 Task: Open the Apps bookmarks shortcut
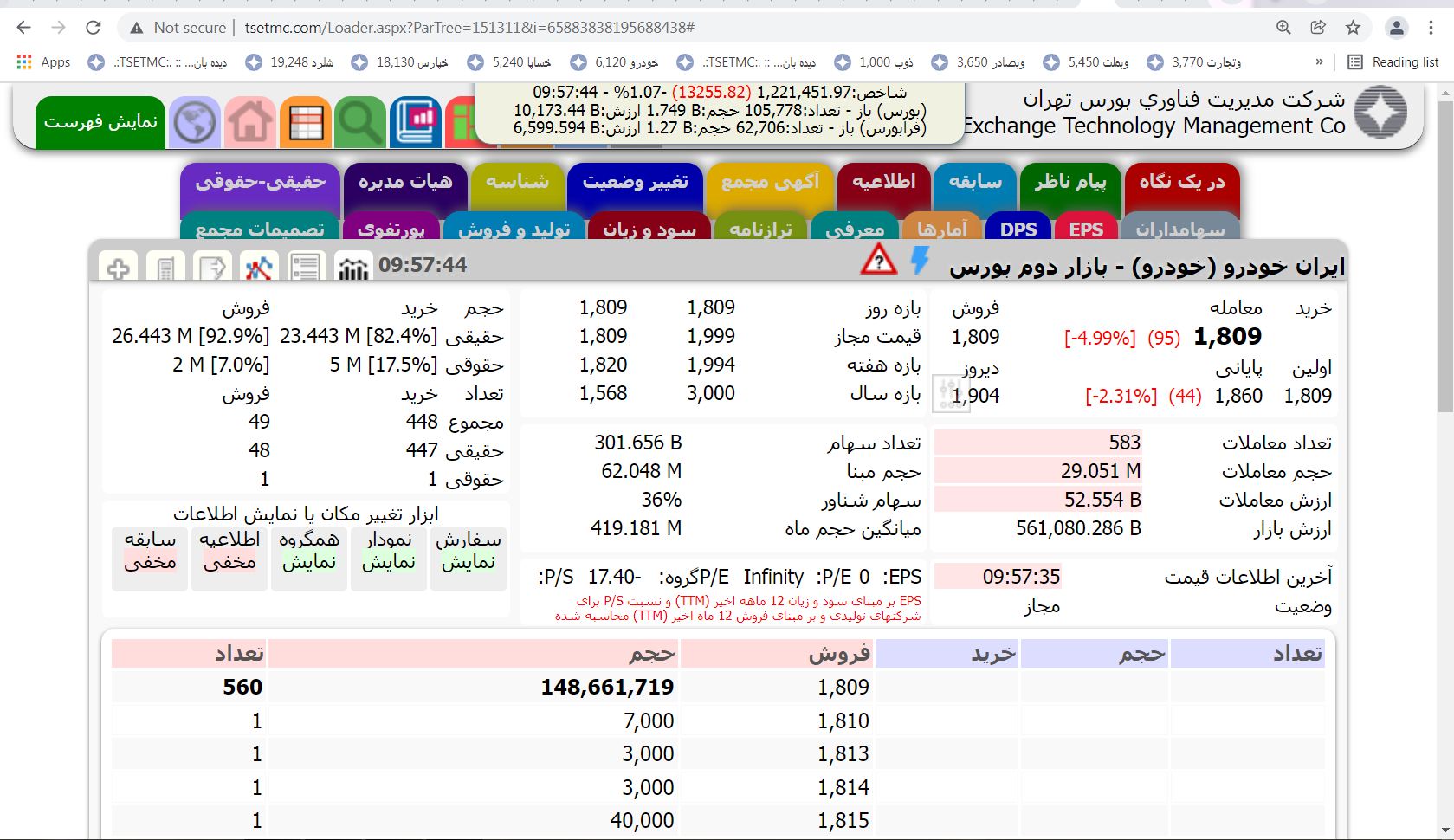[43, 62]
